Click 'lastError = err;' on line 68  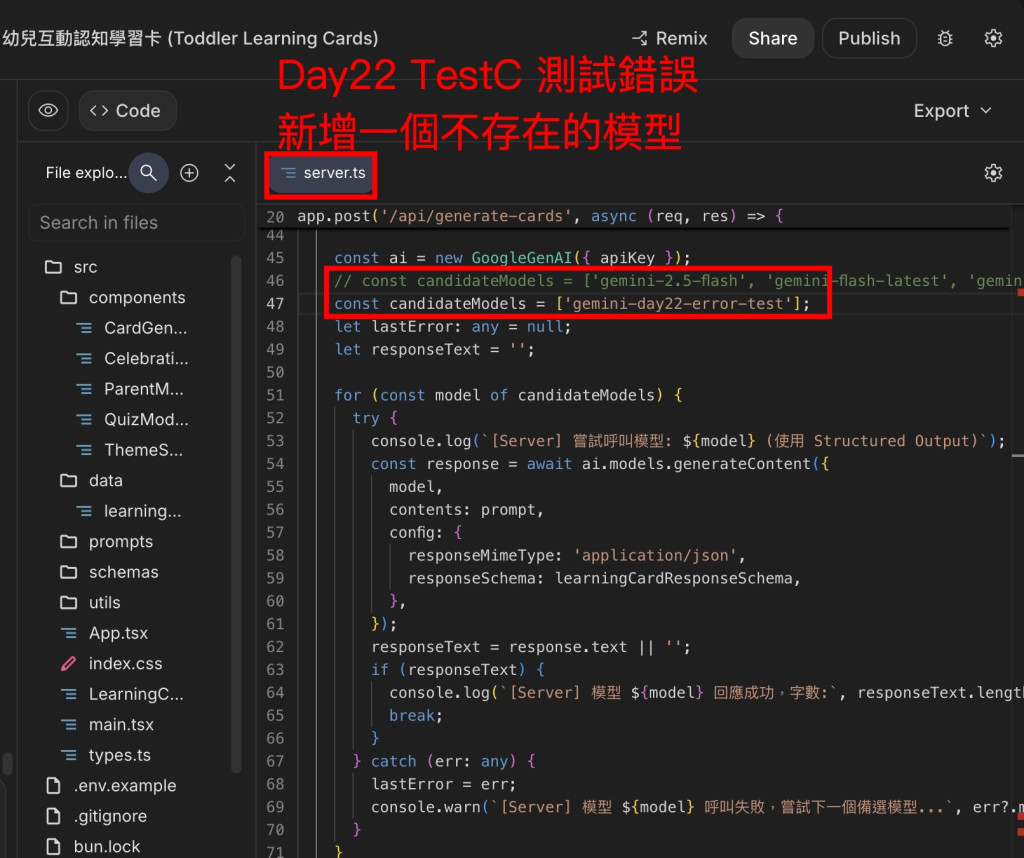tap(443, 784)
